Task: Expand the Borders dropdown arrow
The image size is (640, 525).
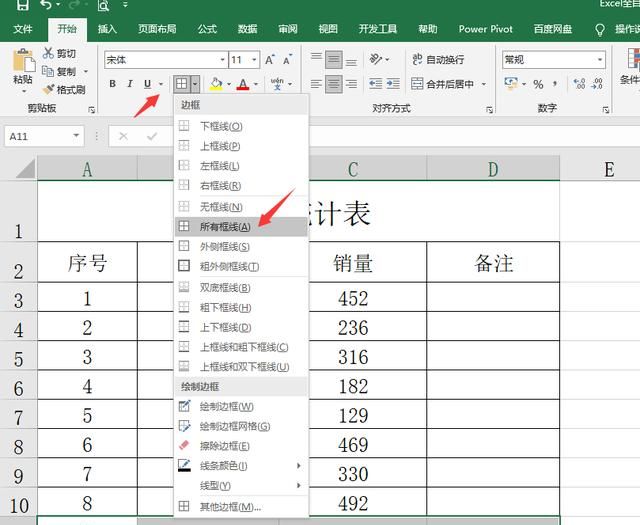Action: click(195, 84)
